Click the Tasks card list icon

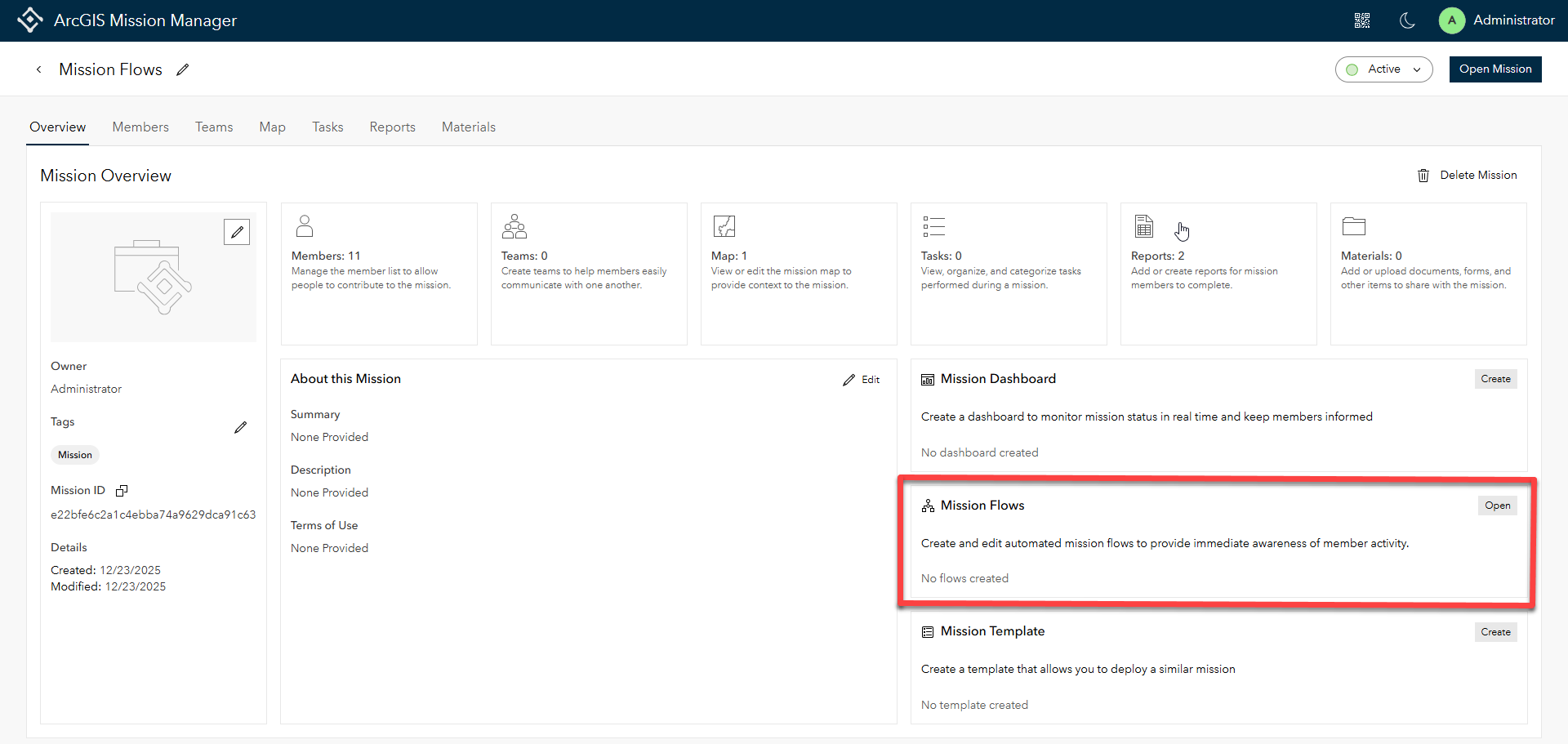(x=934, y=225)
